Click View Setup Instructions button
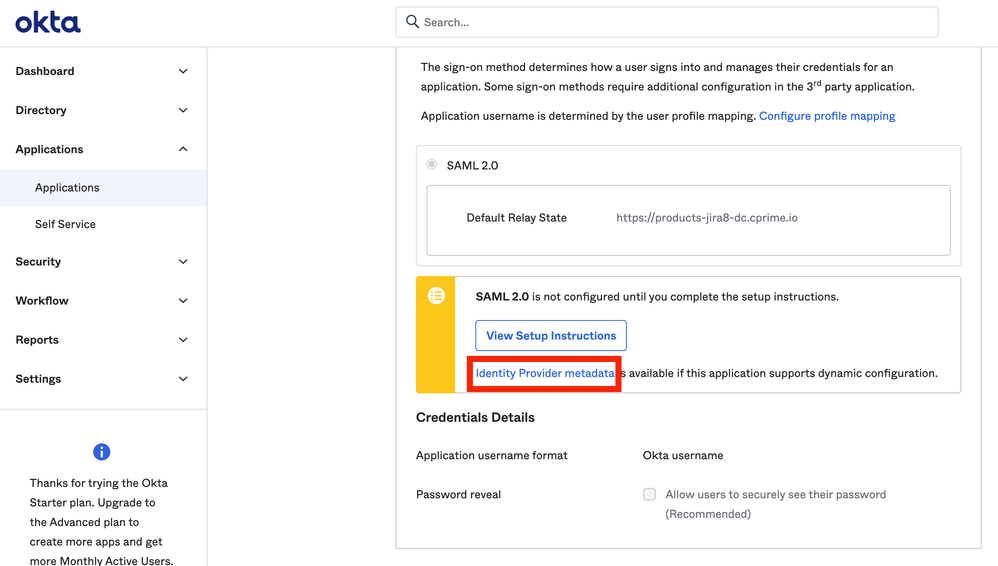The width and height of the screenshot is (998, 566). (551, 336)
